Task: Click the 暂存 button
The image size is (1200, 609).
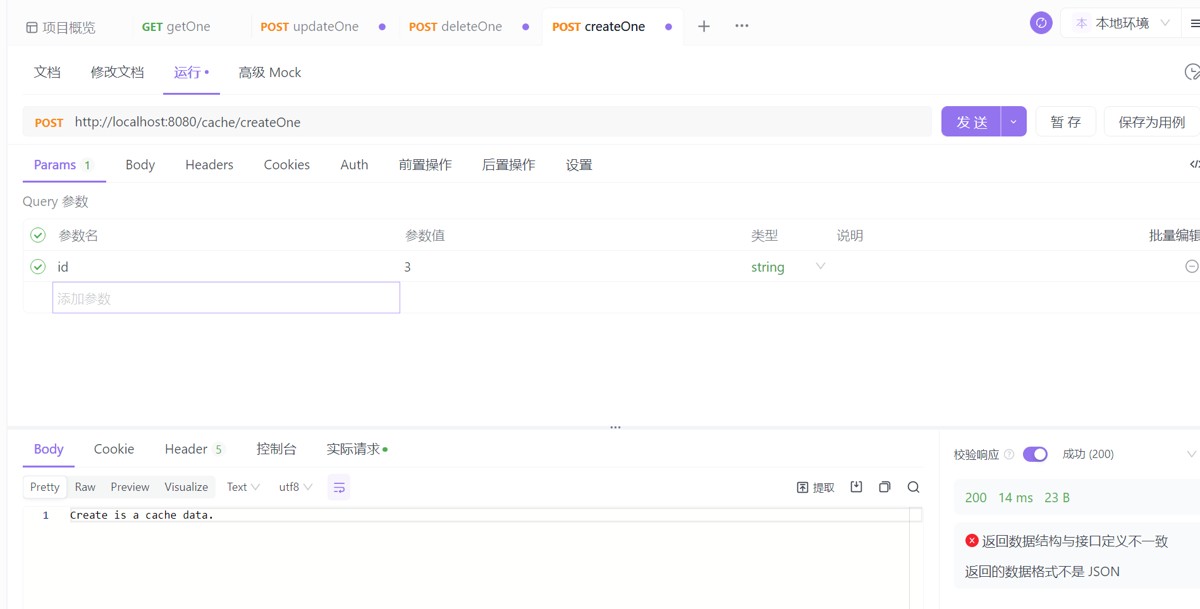Action: point(1066,122)
